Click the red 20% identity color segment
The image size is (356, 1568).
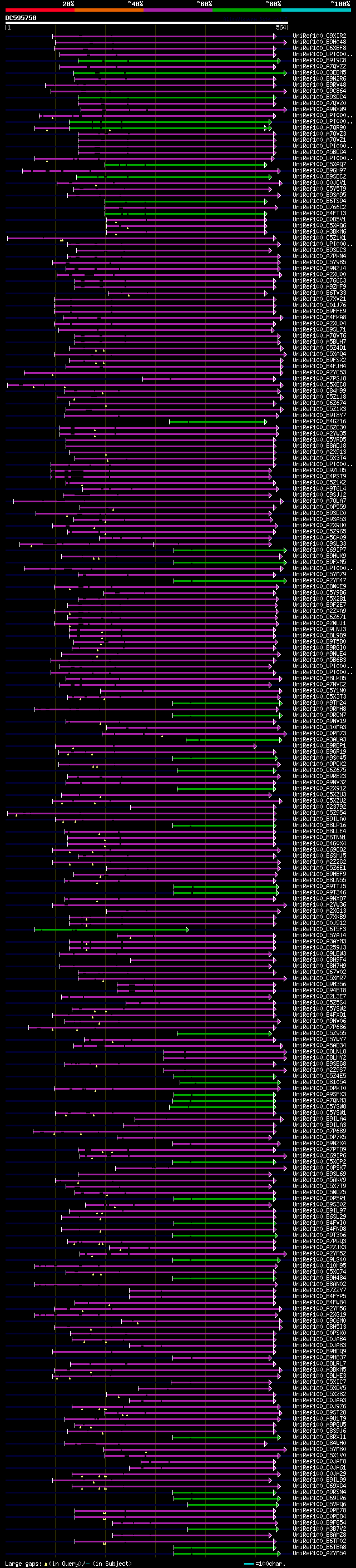coord(39,10)
